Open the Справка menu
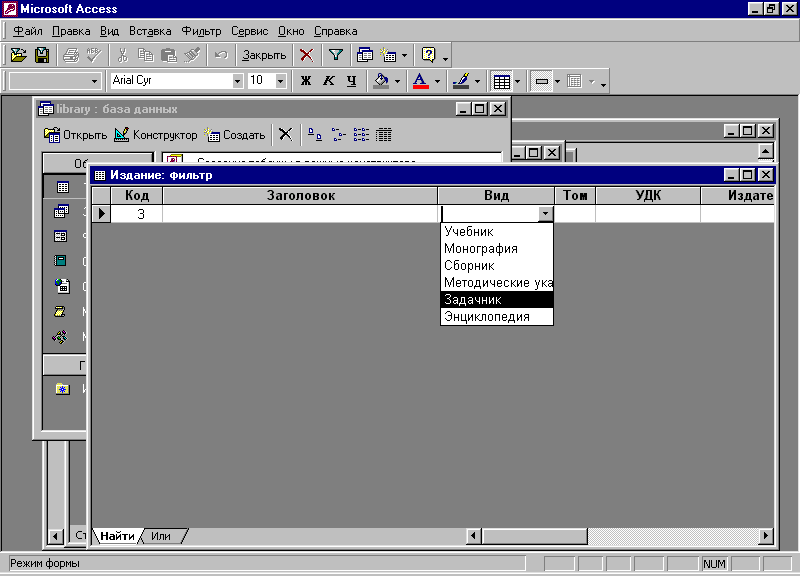 [x=336, y=31]
